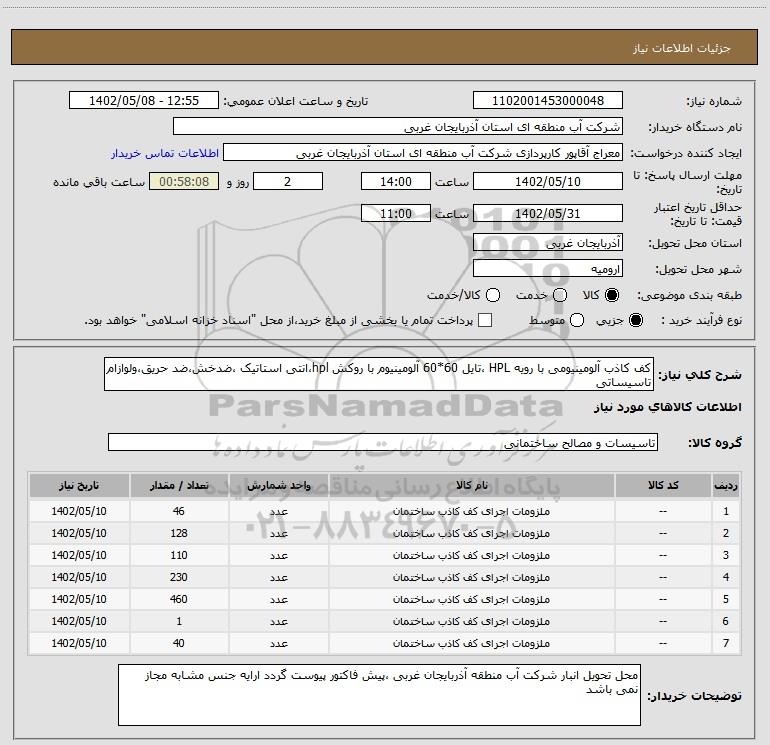
Task: Click the شماره نیاز field 1102001453000048
Action: [x=548, y=101]
